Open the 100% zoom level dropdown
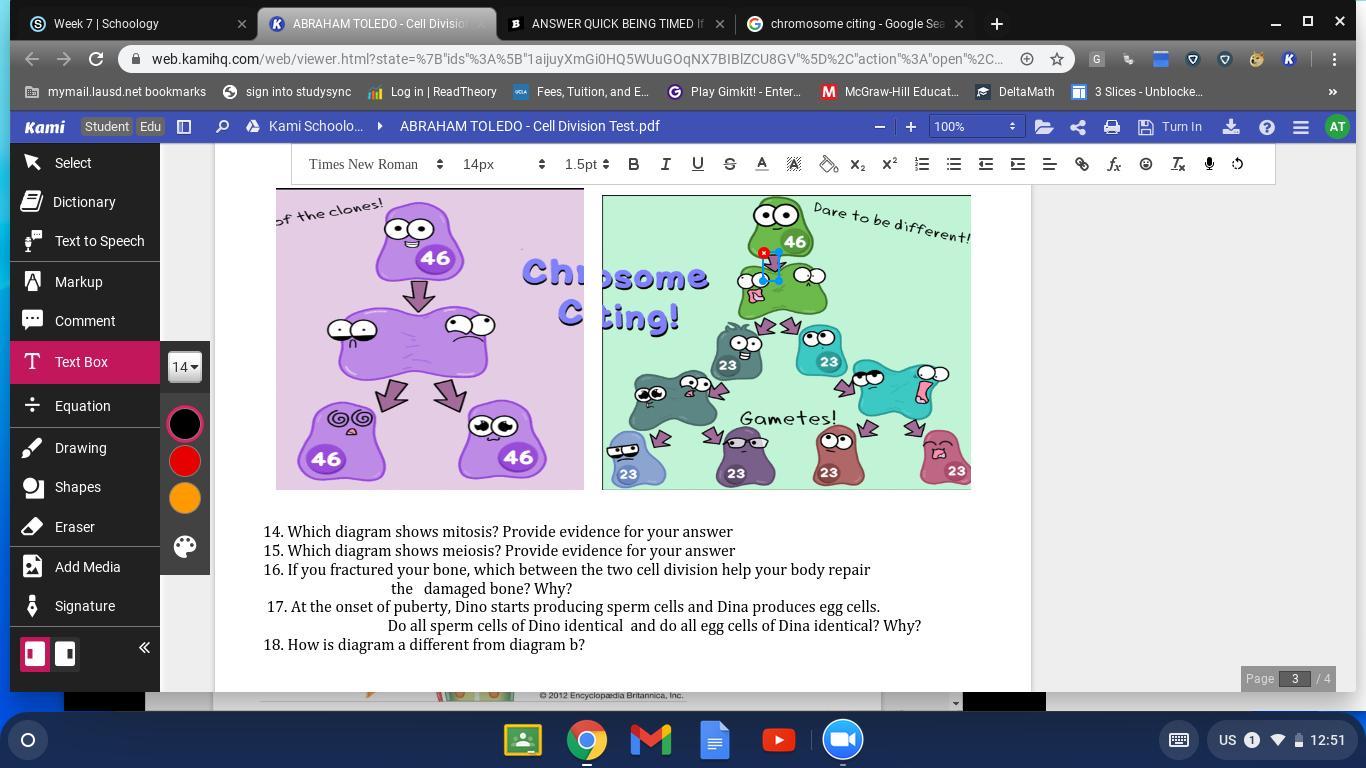1366x768 pixels. click(x=973, y=127)
